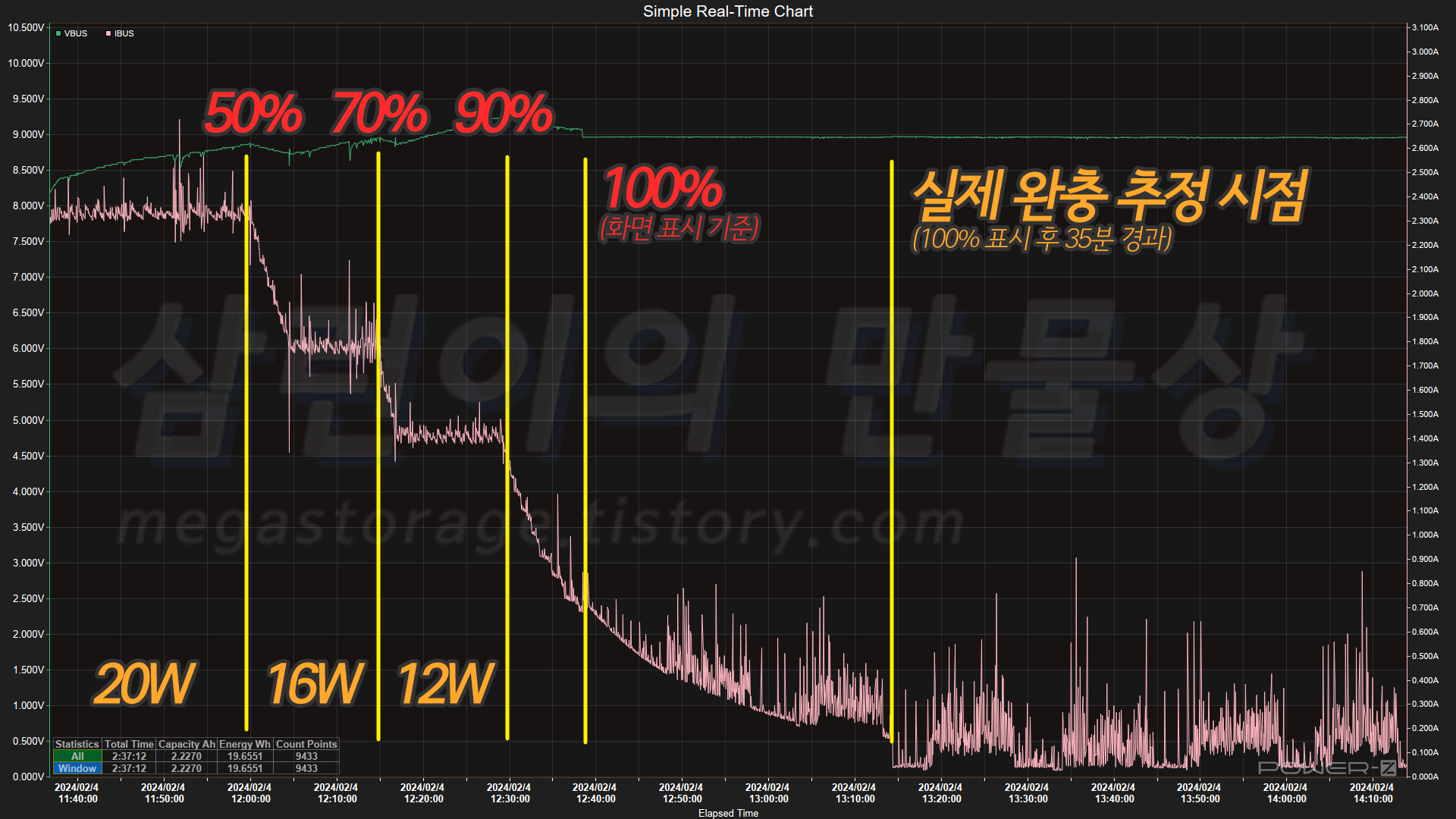Click the POWER-Z logo watermark
The height and width of the screenshot is (819, 1456).
pos(1327,768)
